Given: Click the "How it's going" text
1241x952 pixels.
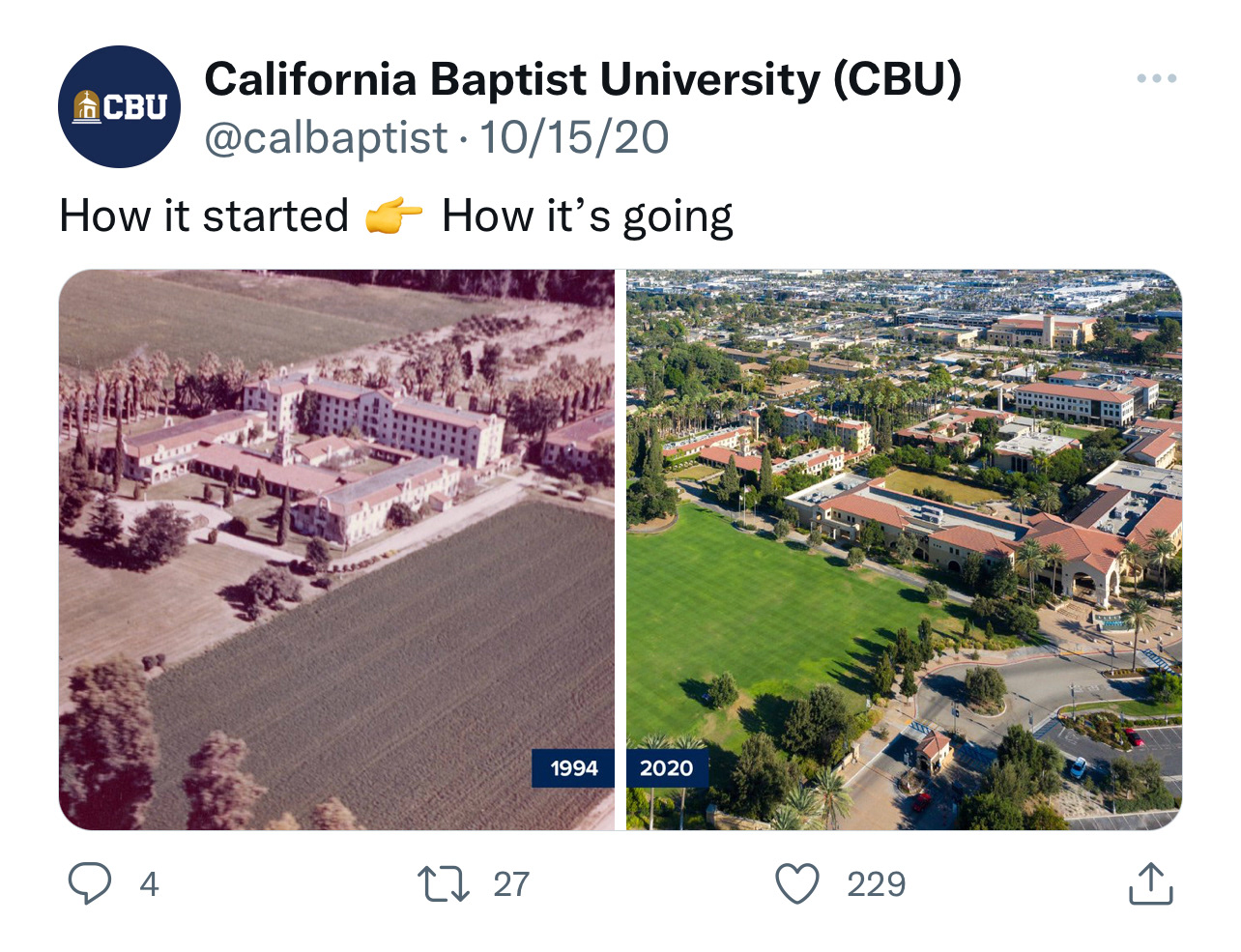Looking at the screenshot, I should 587,216.
